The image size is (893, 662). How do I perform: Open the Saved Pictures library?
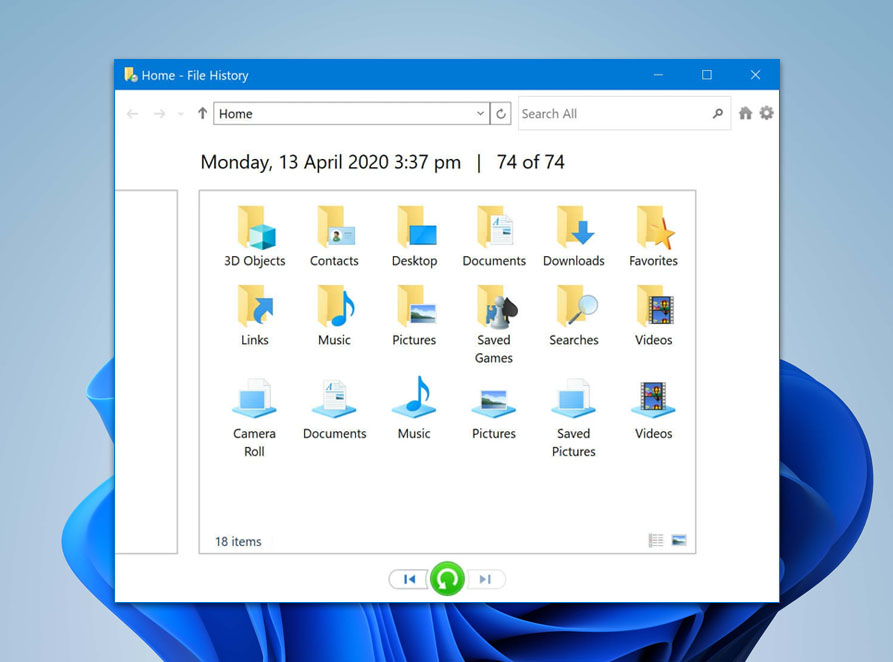click(574, 419)
